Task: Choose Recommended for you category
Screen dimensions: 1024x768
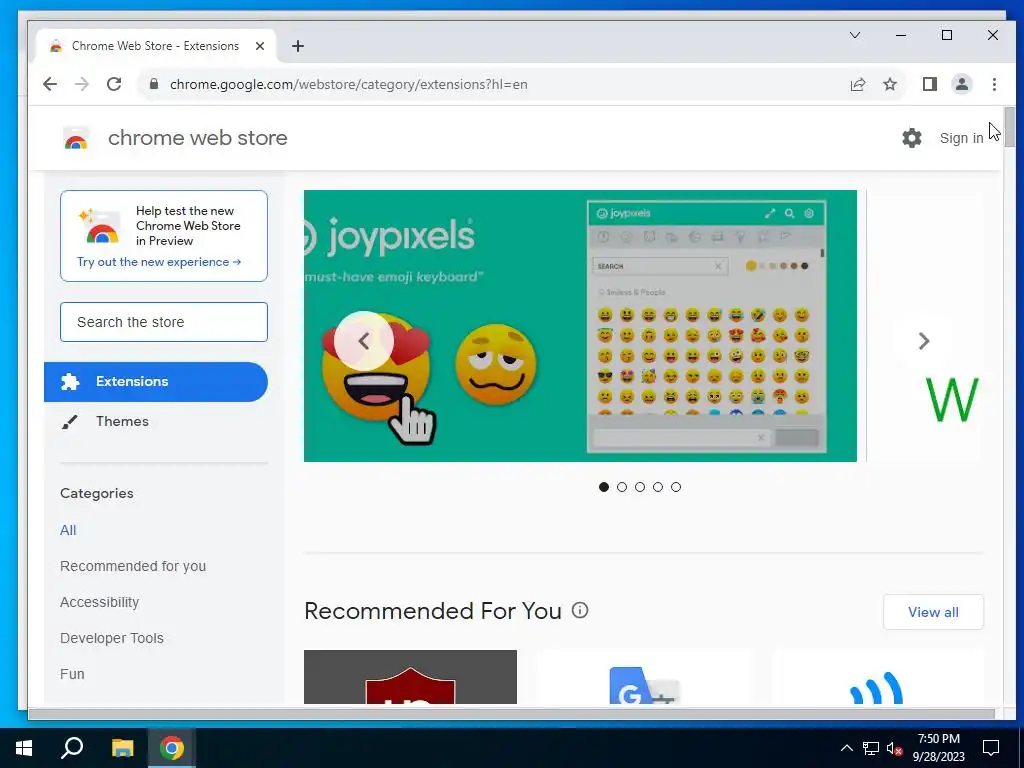Action: tap(133, 566)
